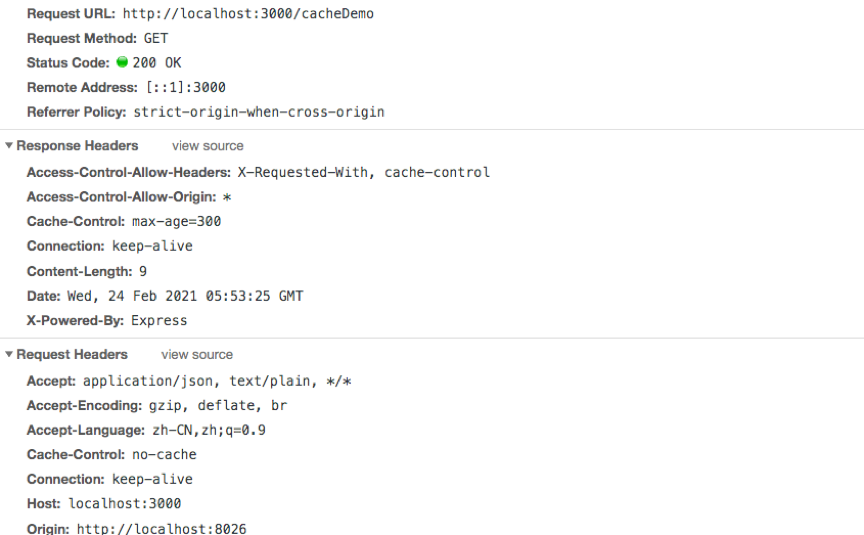Image resolution: width=864 pixels, height=535 pixels.
Task: Click the Access-Control-Allow-Headers value
Action: click(x=364, y=172)
